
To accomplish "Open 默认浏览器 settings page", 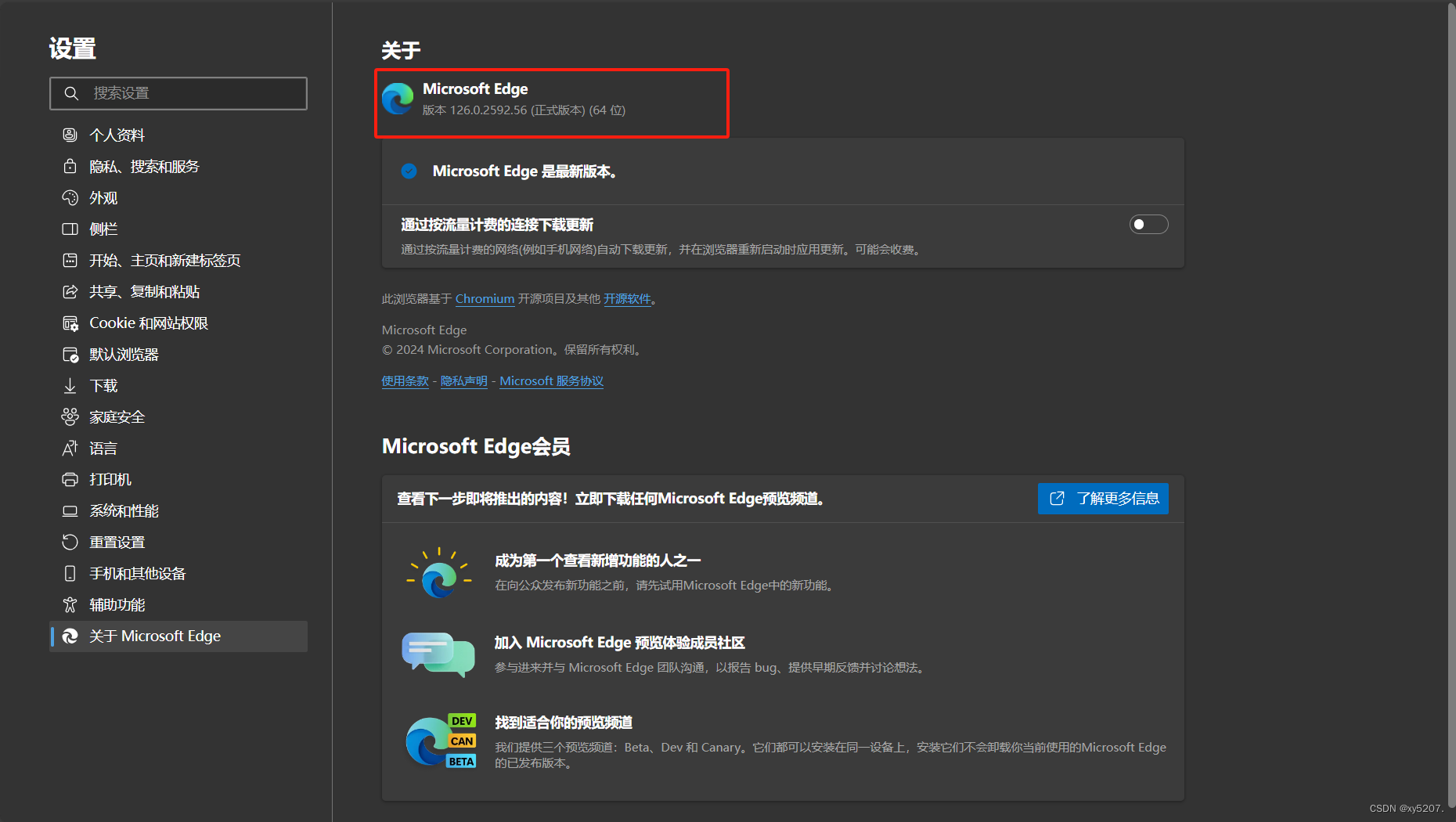I will coord(178,354).
